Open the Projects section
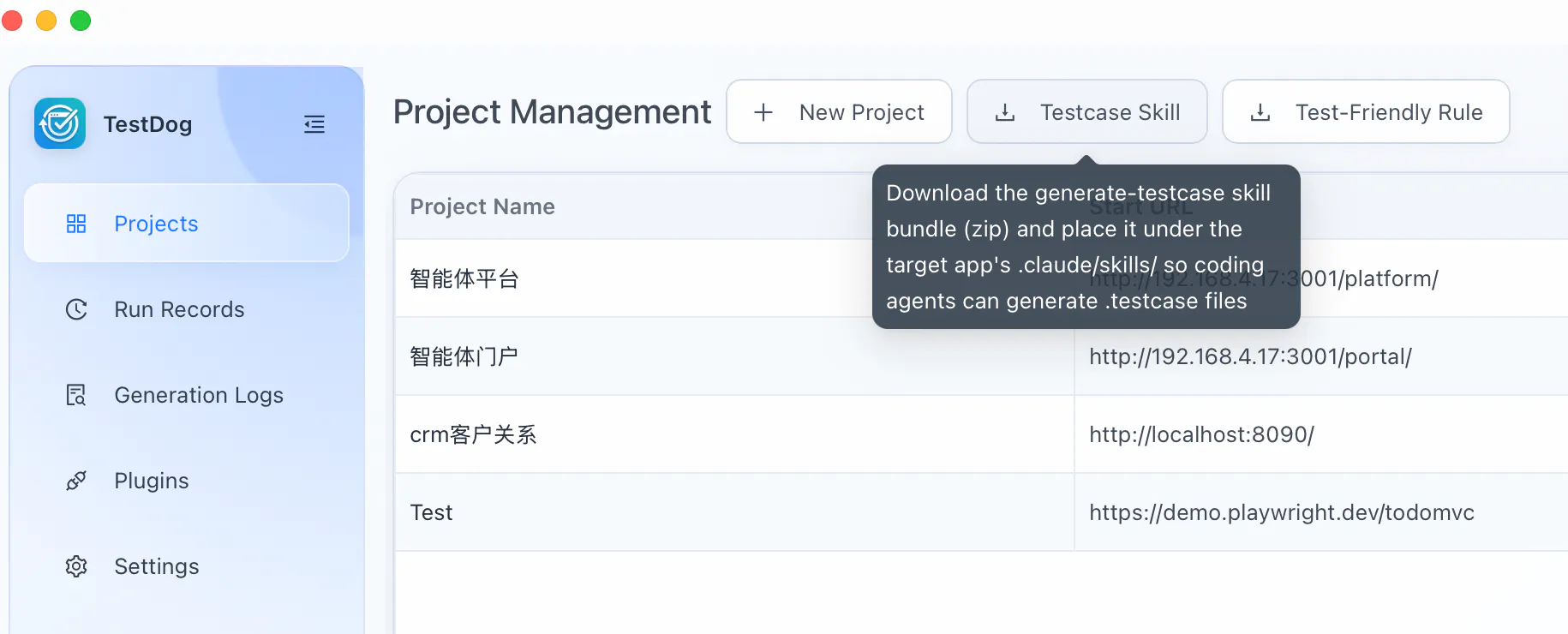 point(187,223)
